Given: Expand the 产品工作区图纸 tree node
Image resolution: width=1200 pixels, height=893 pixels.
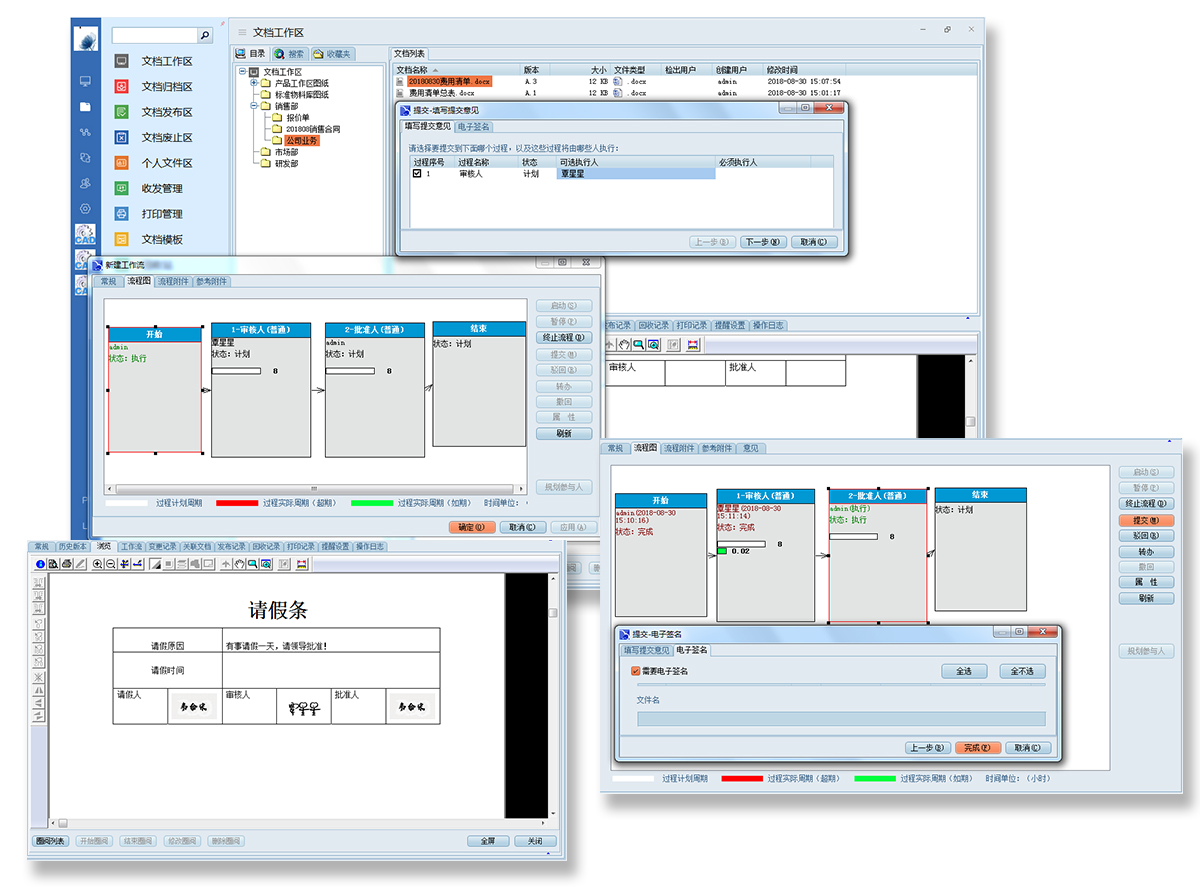Looking at the screenshot, I should coord(254,83).
